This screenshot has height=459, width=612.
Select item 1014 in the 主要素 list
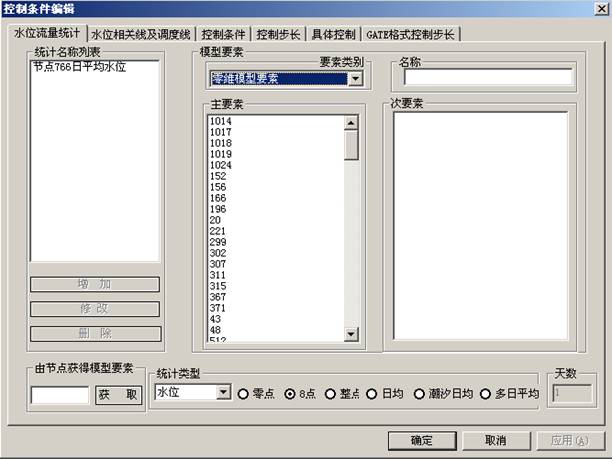point(221,121)
